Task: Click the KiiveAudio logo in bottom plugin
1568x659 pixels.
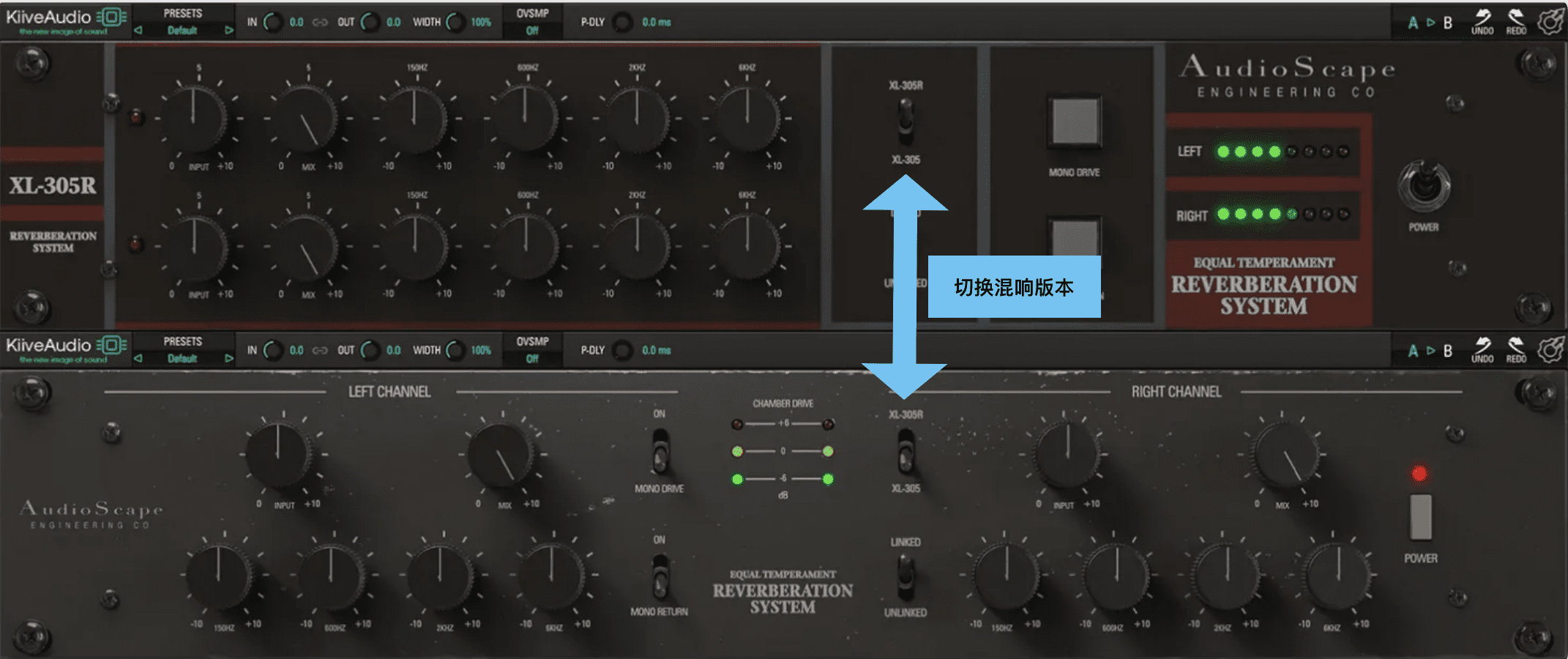Action: point(66,349)
